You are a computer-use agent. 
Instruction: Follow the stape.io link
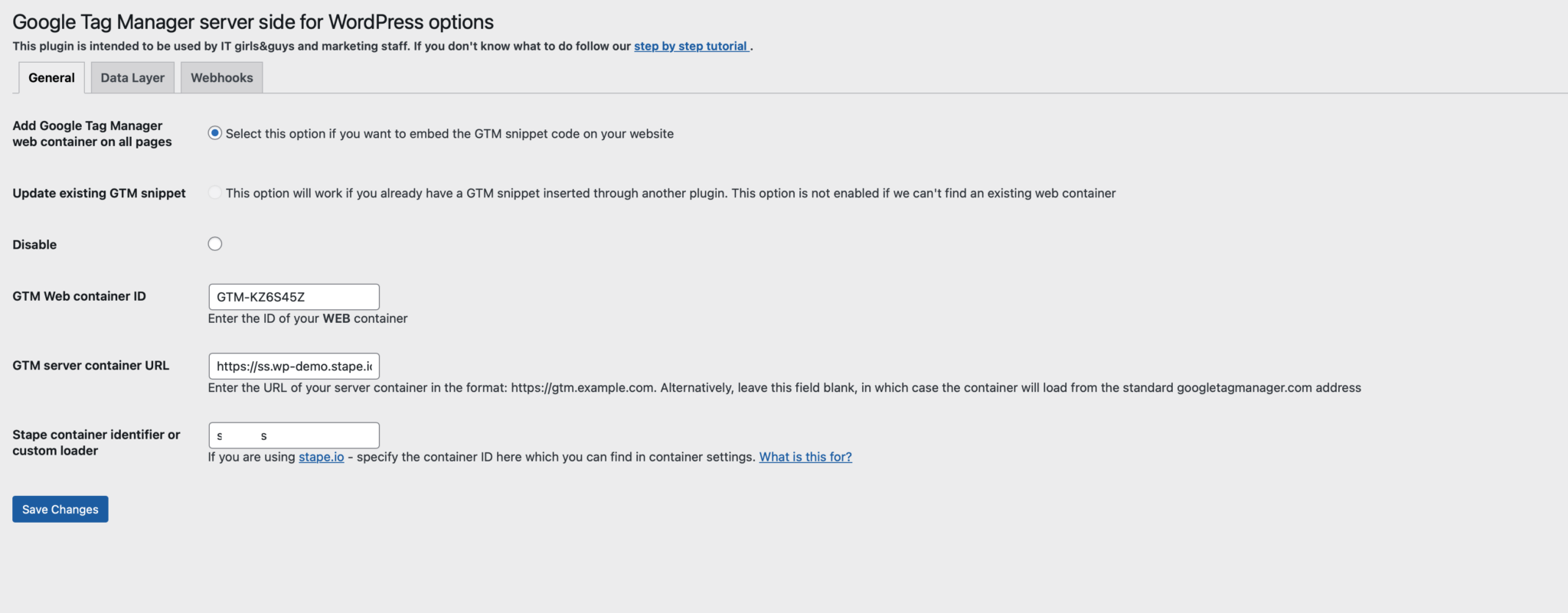point(321,457)
